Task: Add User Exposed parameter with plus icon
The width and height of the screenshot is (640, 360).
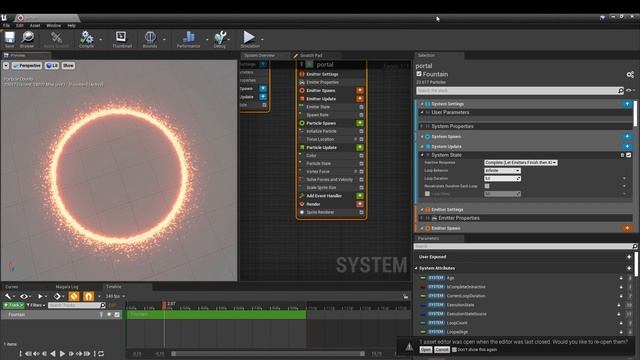Action: [629, 257]
